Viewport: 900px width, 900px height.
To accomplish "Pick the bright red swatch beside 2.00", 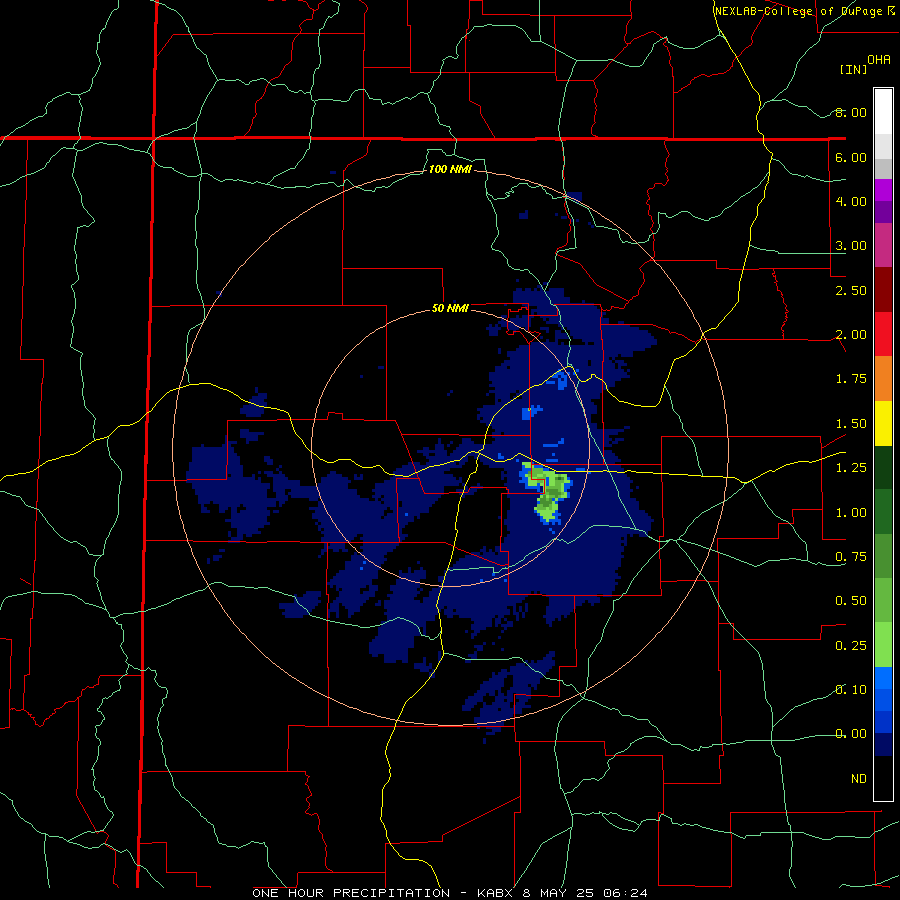I will point(883,334).
